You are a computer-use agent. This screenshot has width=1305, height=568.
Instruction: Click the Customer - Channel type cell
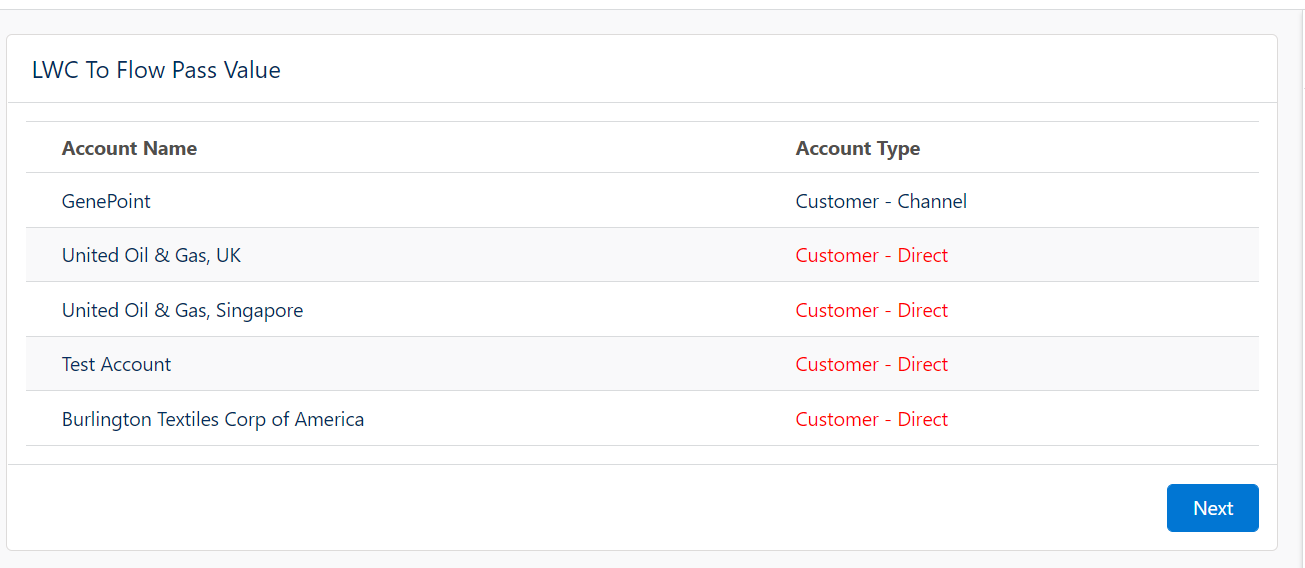click(x=881, y=201)
